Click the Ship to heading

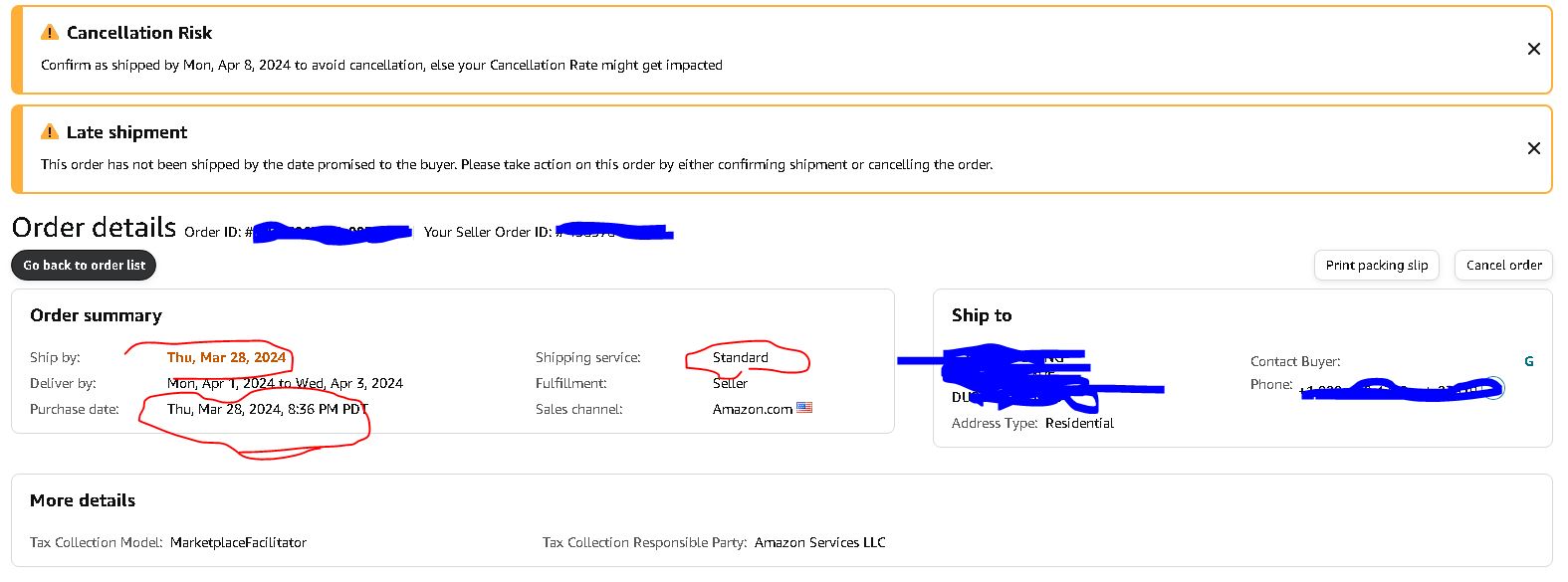[982, 315]
